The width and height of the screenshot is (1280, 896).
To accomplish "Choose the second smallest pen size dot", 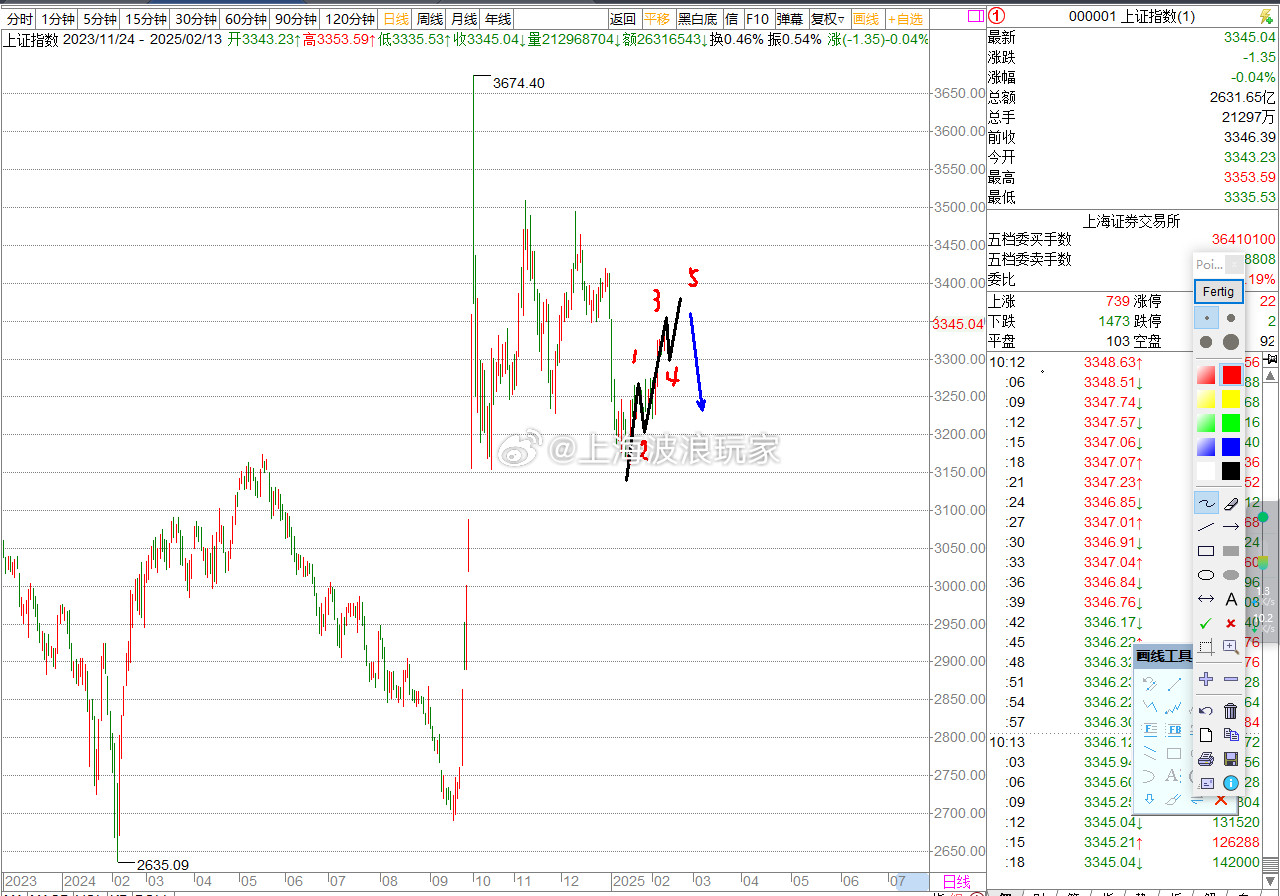I will click(x=1231, y=318).
